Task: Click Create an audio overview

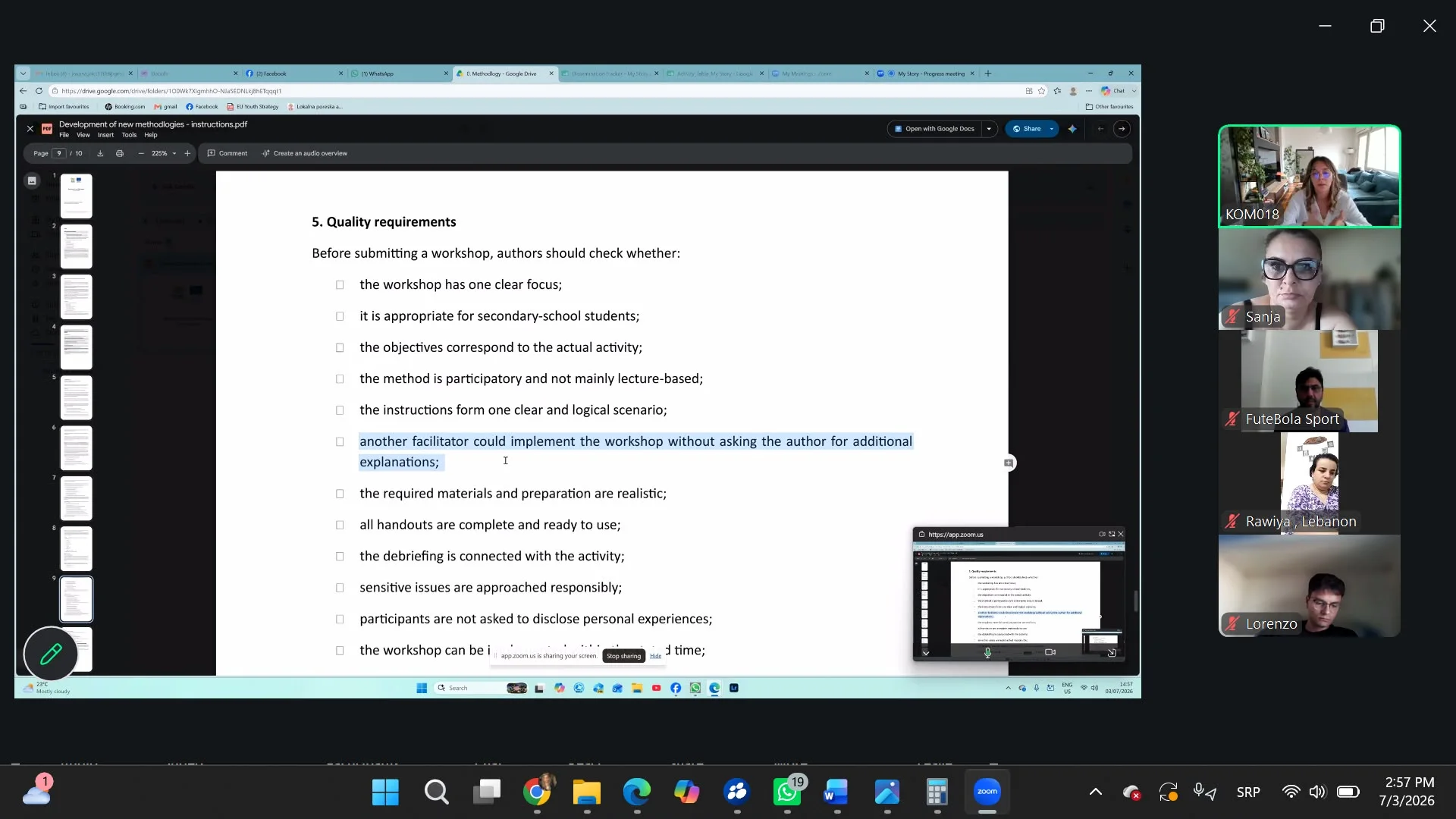Action: point(304,153)
